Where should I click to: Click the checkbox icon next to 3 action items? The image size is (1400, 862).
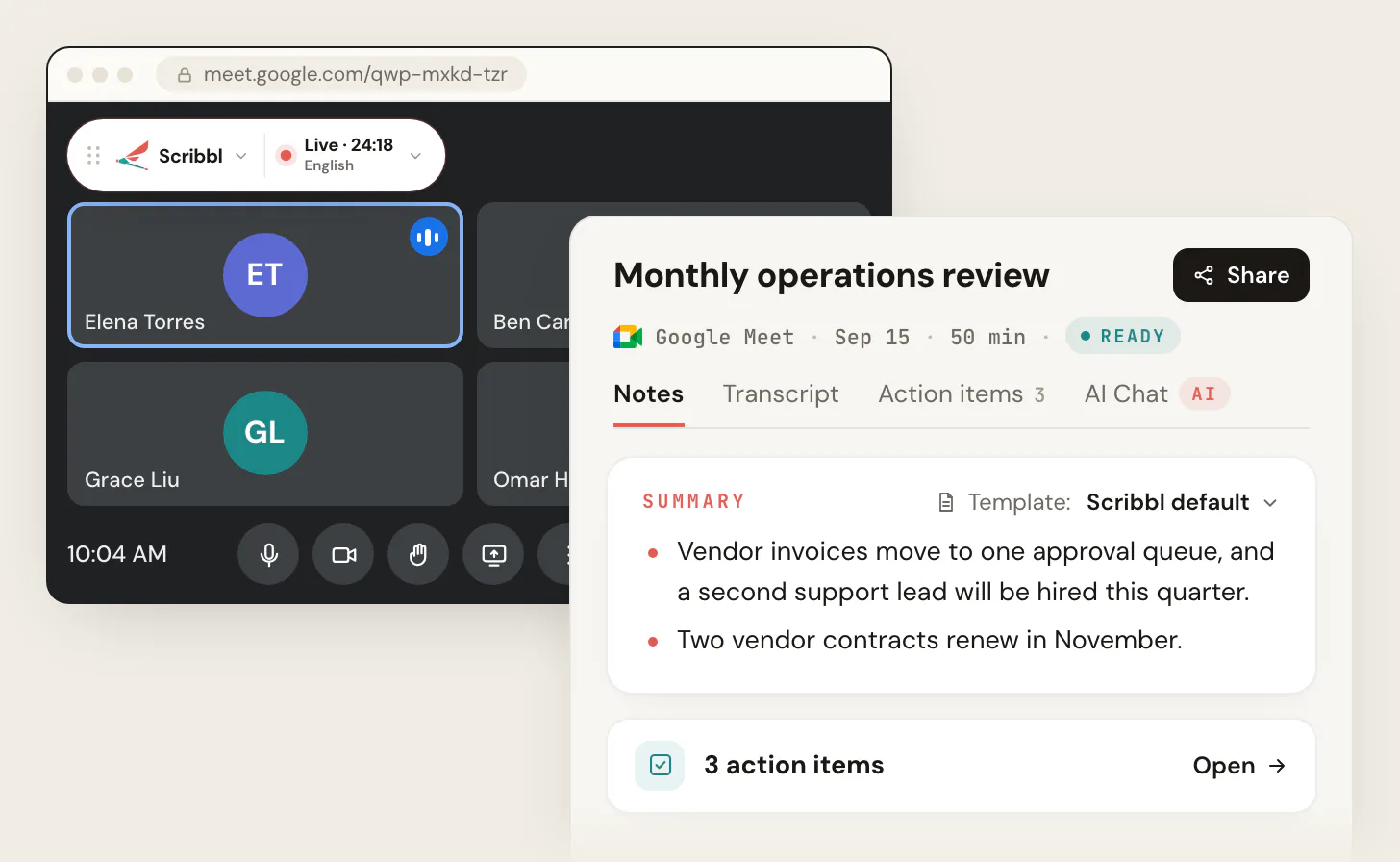click(x=660, y=765)
